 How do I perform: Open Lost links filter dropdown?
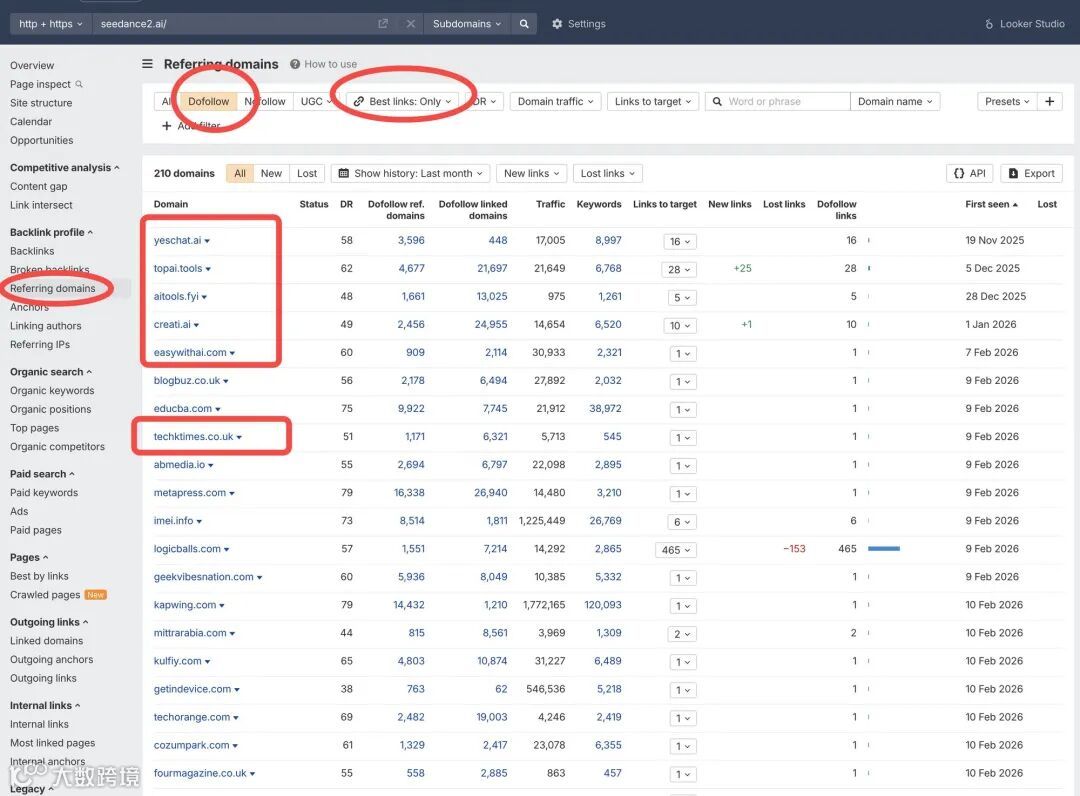[608, 174]
